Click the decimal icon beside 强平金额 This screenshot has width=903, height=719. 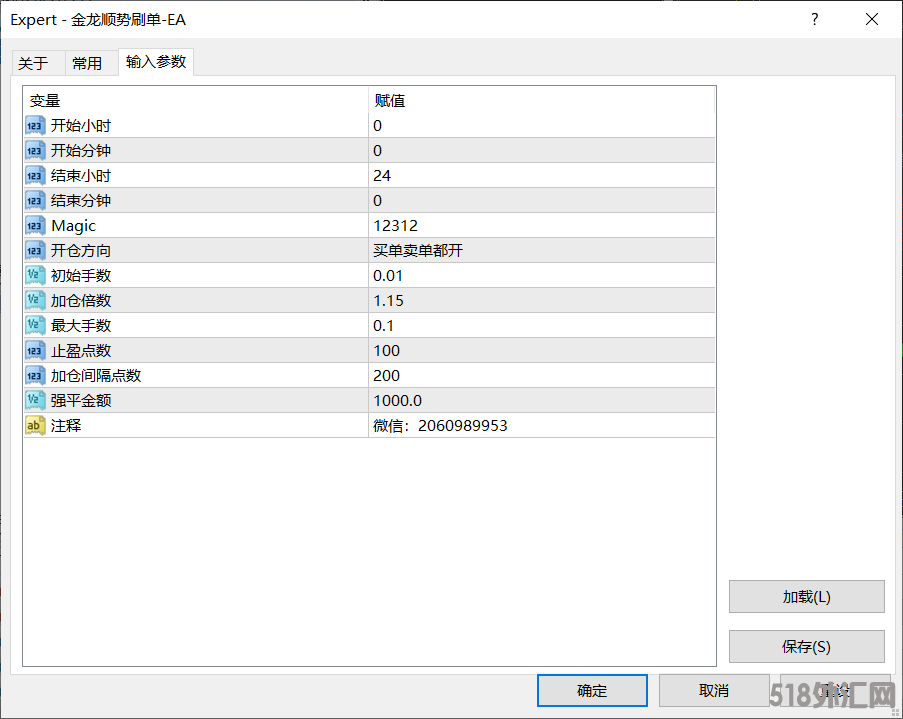tap(35, 401)
